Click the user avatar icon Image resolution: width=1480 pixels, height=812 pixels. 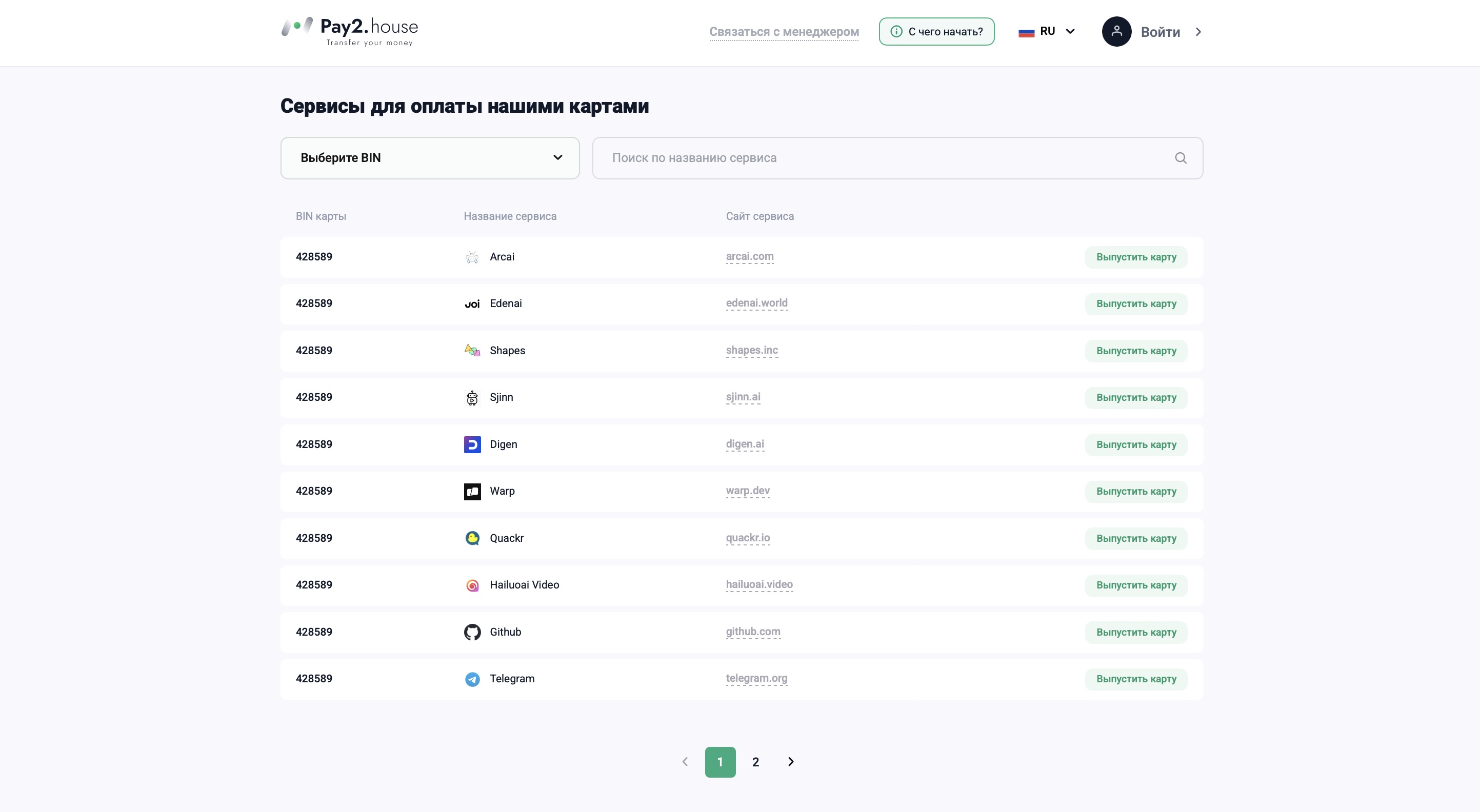click(x=1116, y=32)
